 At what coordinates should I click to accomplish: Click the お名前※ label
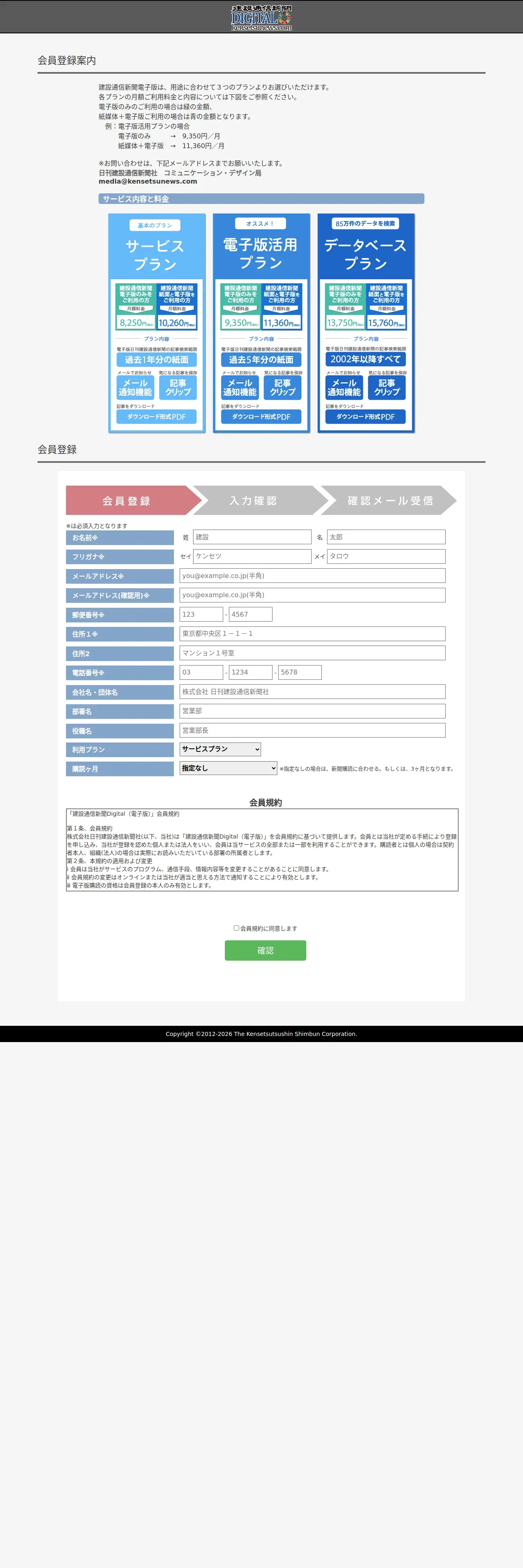120,537
